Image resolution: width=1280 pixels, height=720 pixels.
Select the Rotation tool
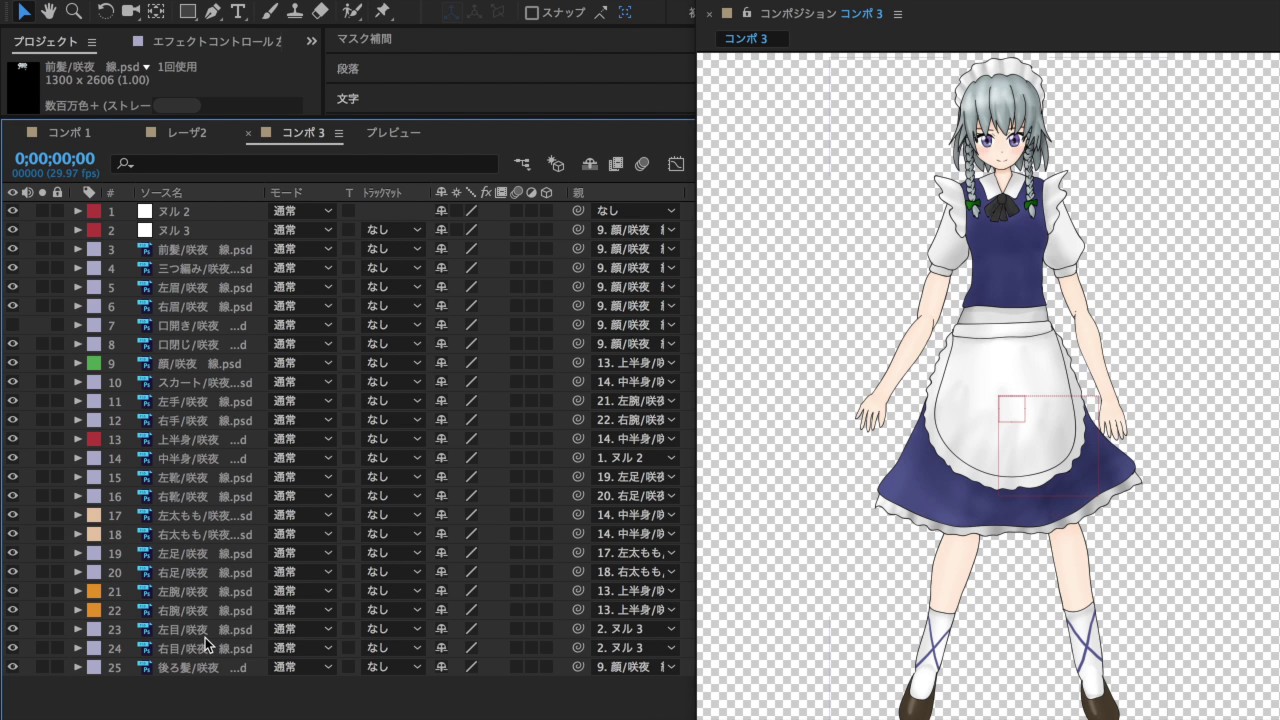click(105, 11)
